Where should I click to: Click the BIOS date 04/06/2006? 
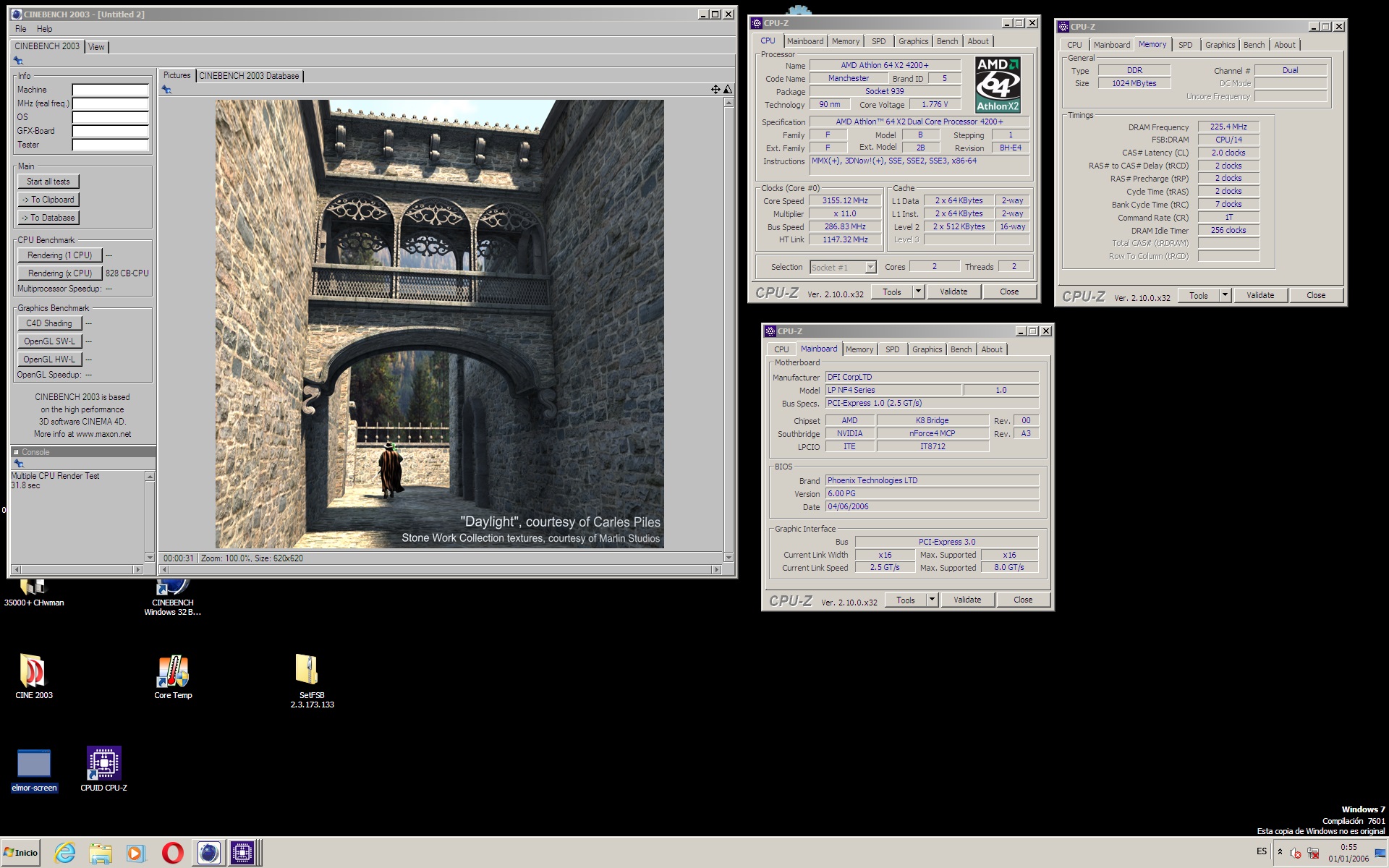tap(932, 507)
